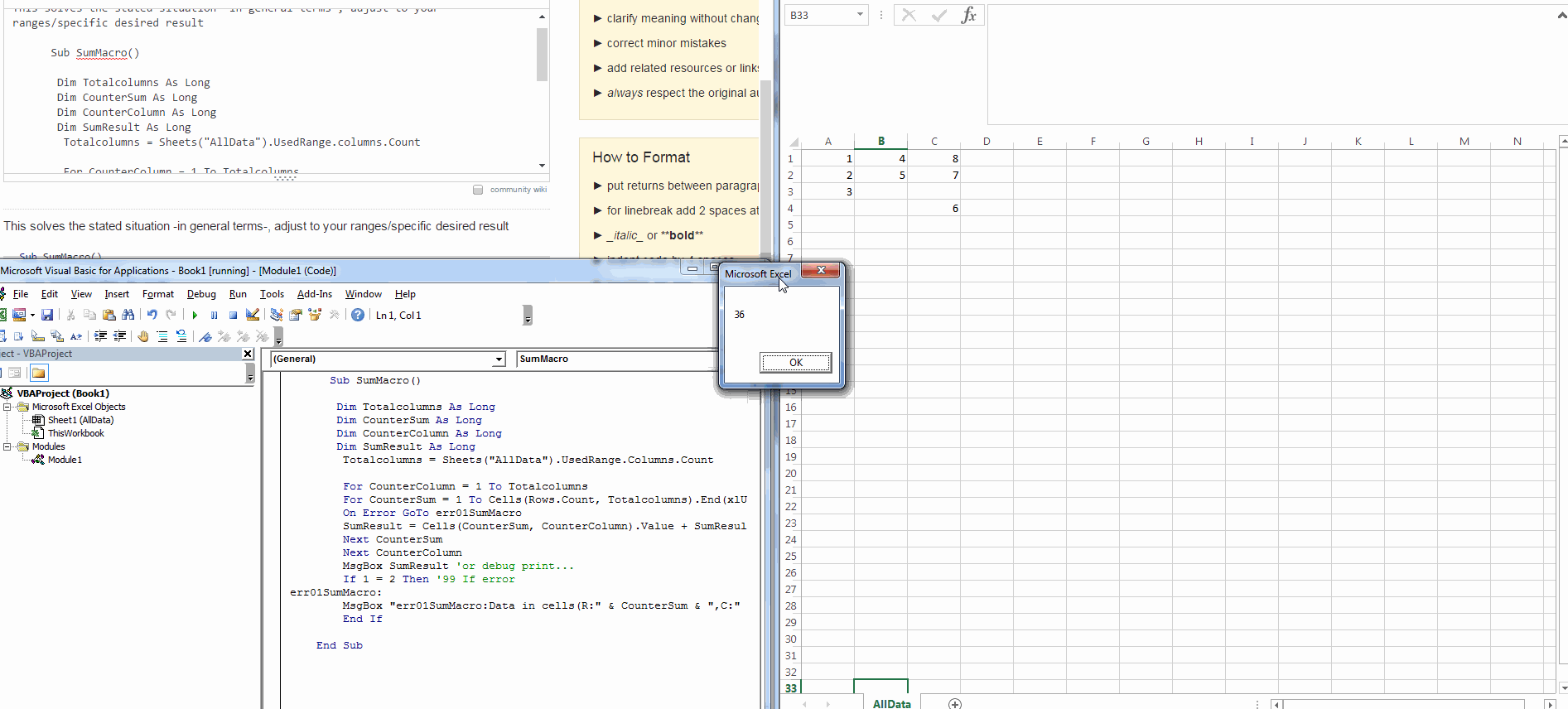Open the Debug menu
The width and height of the screenshot is (1568, 709).
pos(201,294)
